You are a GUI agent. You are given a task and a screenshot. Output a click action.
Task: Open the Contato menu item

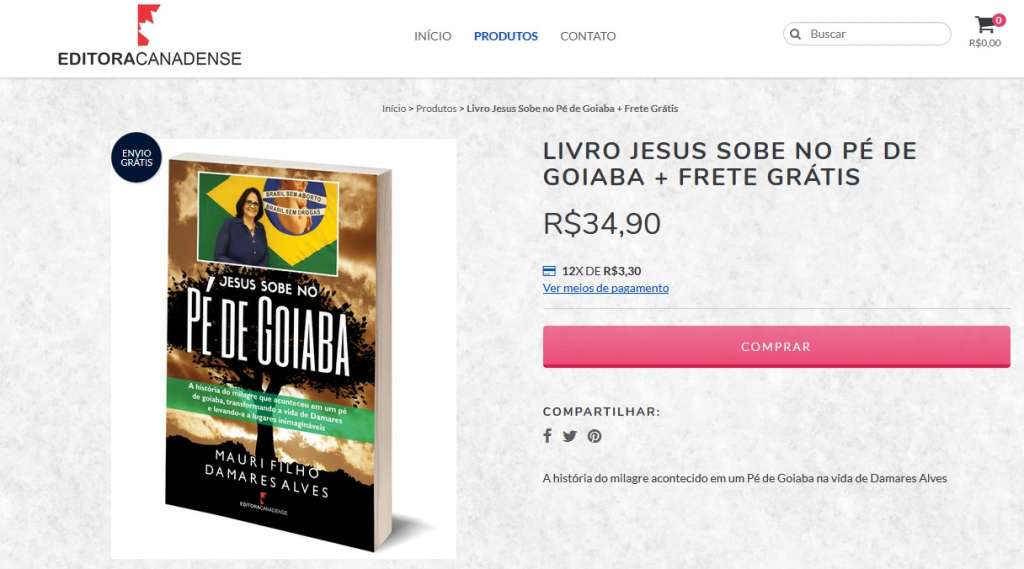[588, 36]
